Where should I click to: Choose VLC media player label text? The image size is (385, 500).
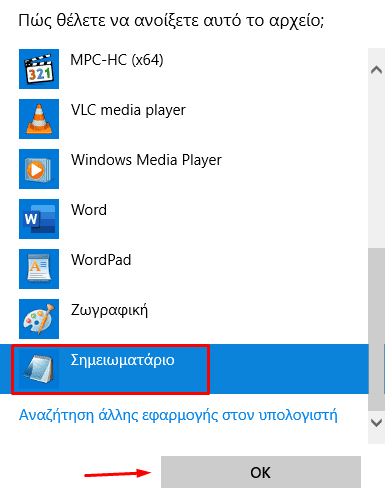tap(128, 110)
